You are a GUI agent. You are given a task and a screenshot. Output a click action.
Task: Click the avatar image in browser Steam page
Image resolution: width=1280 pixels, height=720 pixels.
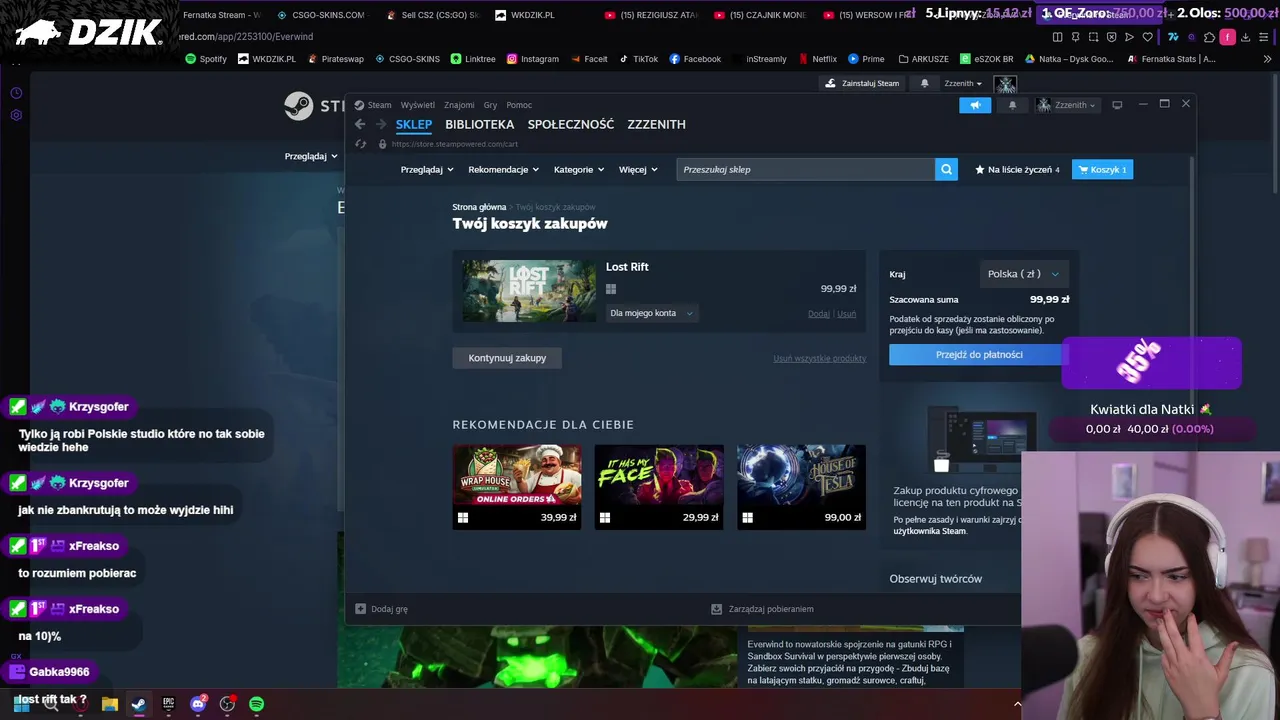1006,83
